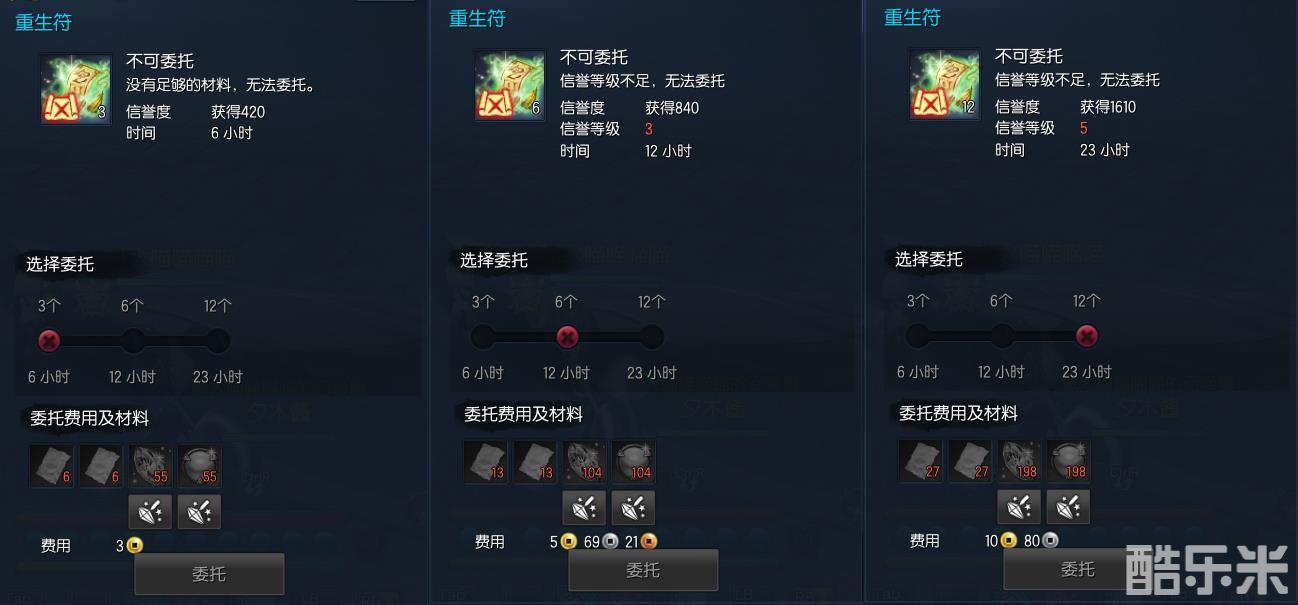Click the crystal icon below the 198 pot material
Viewport: 1298px width, 605px height.
tap(1068, 507)
